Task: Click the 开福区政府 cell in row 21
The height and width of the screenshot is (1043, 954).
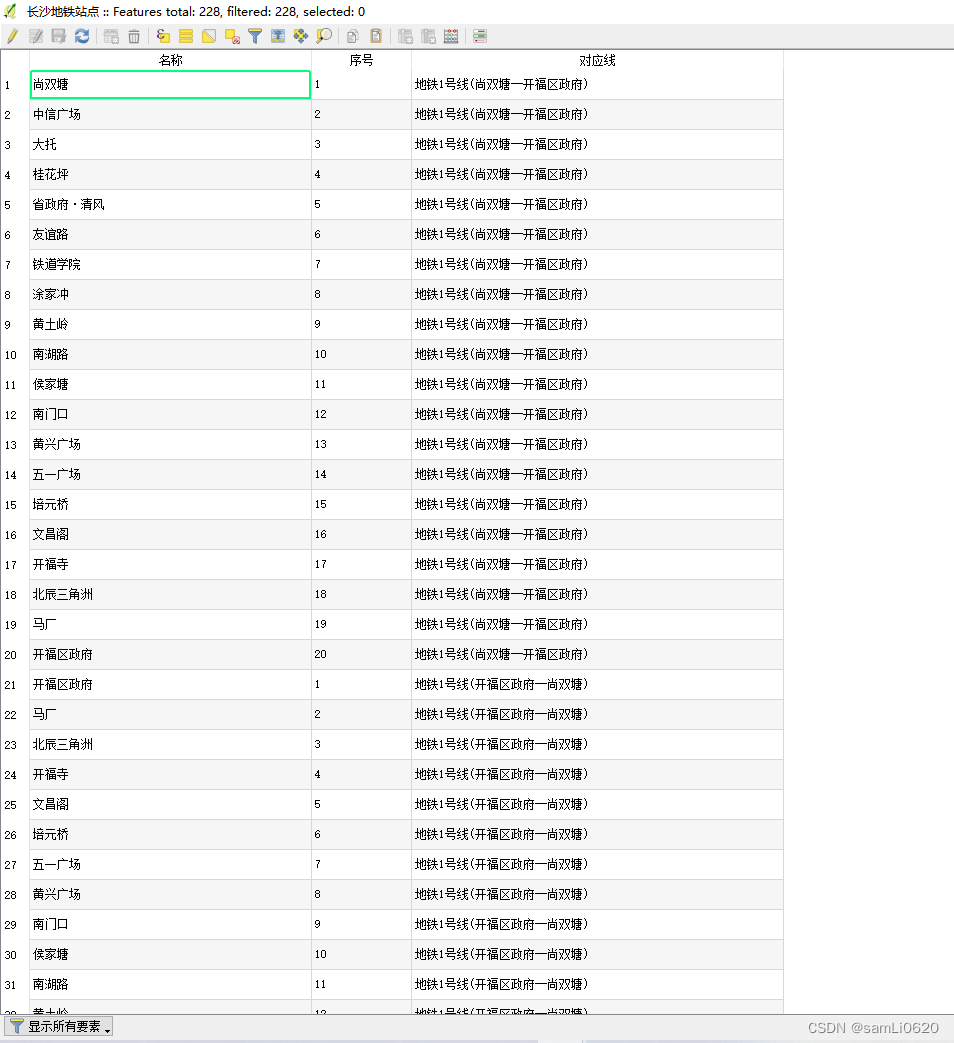Action: point(170,684)
